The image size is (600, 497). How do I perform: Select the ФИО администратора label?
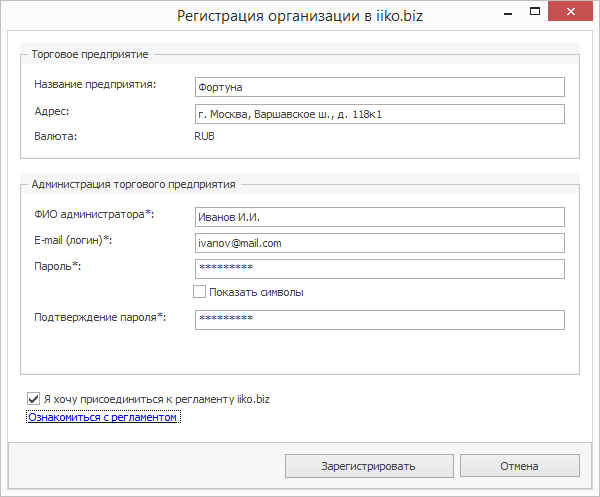[x=94, y=214]
